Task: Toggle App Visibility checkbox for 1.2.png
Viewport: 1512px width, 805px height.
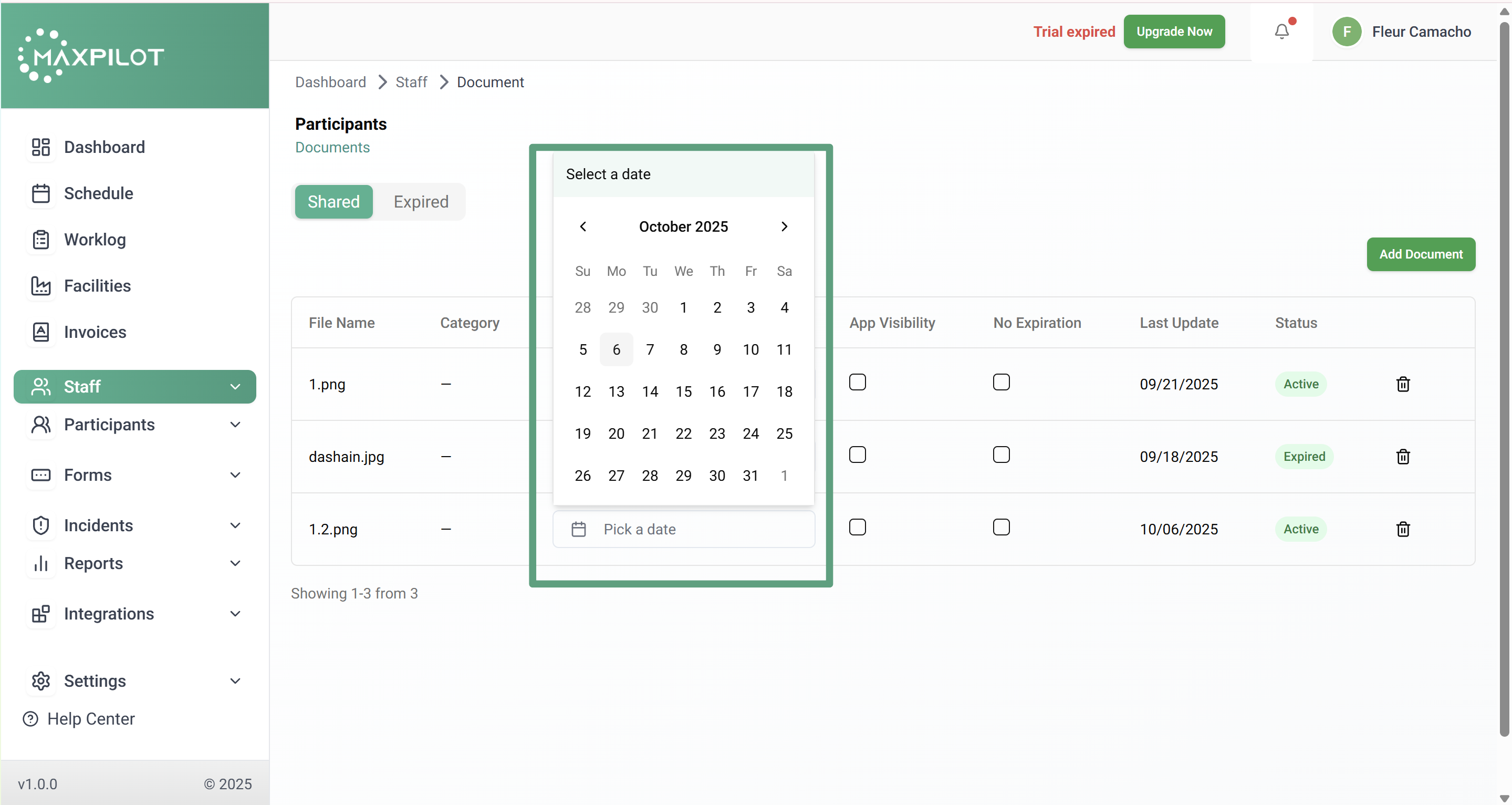Action: click(x=857, y=527)
